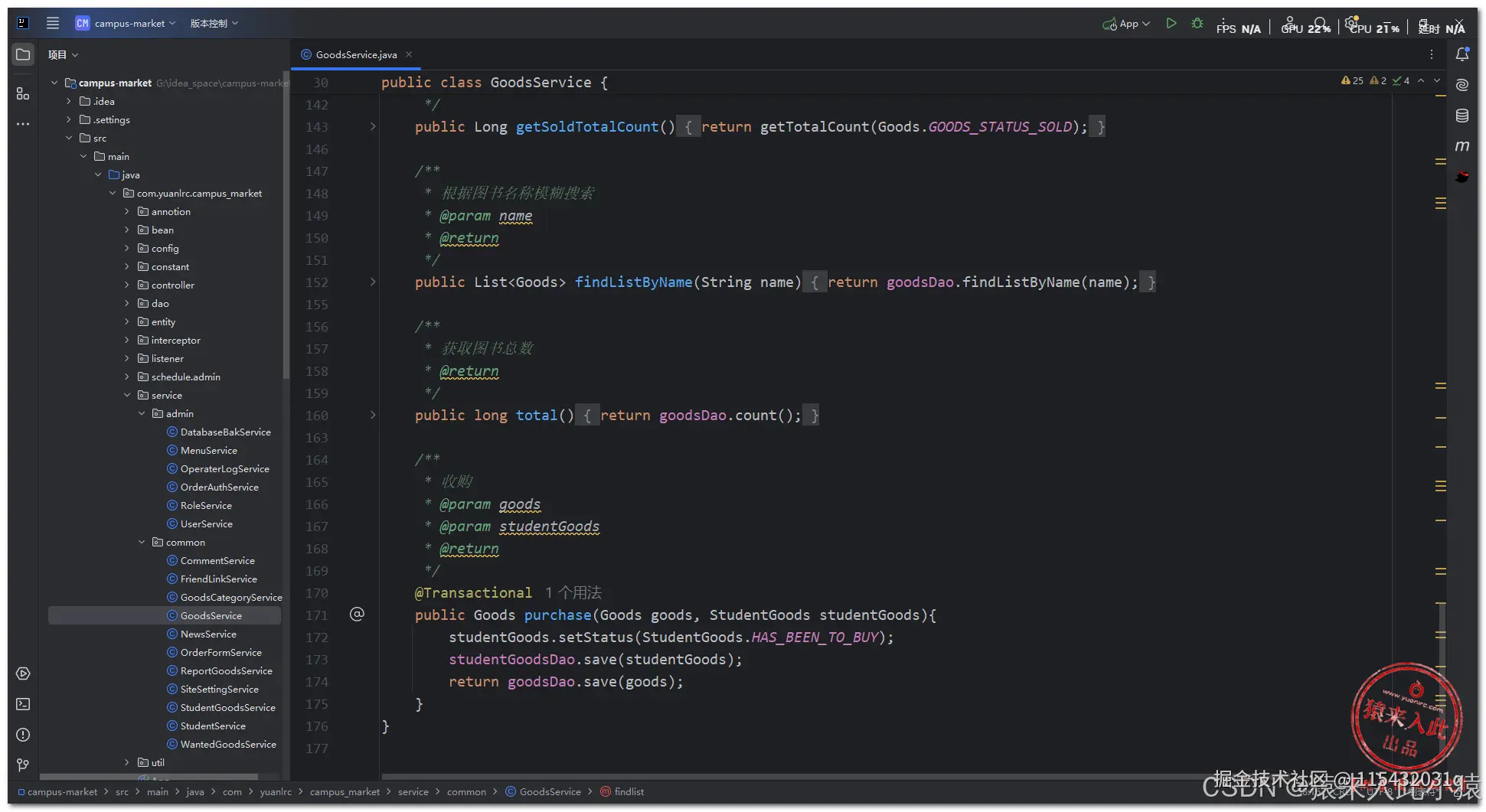Click findlist breadcrumb item
The width and height of the screenshot is (1486, 812).
tap(622, 791)
